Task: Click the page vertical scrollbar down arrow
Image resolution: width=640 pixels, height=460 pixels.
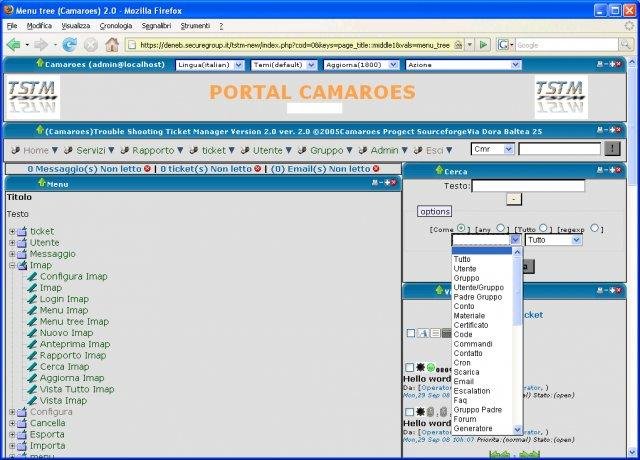Action: click(x=632, y=451)
